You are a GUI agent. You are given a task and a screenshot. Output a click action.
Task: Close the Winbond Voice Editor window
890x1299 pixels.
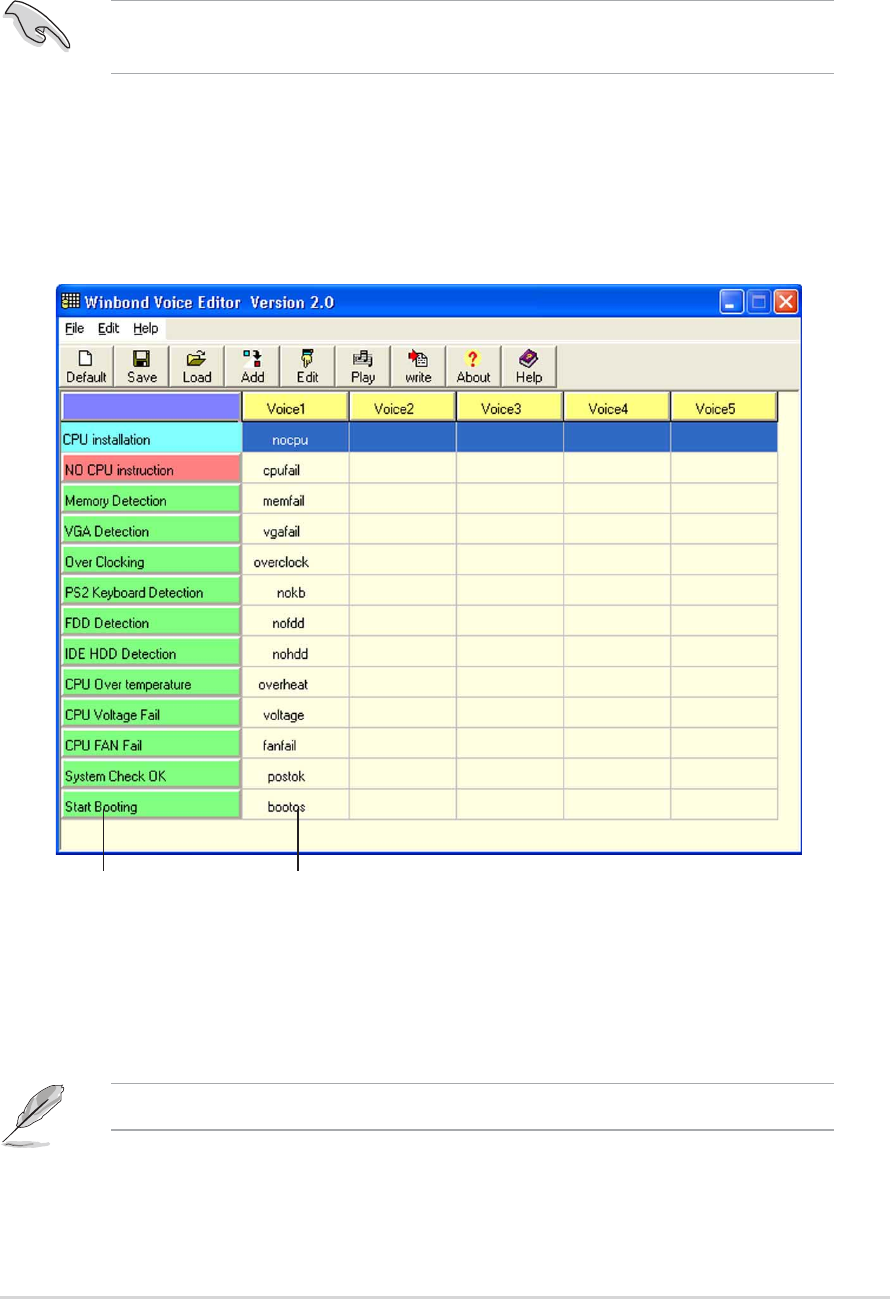pos(786,301)
